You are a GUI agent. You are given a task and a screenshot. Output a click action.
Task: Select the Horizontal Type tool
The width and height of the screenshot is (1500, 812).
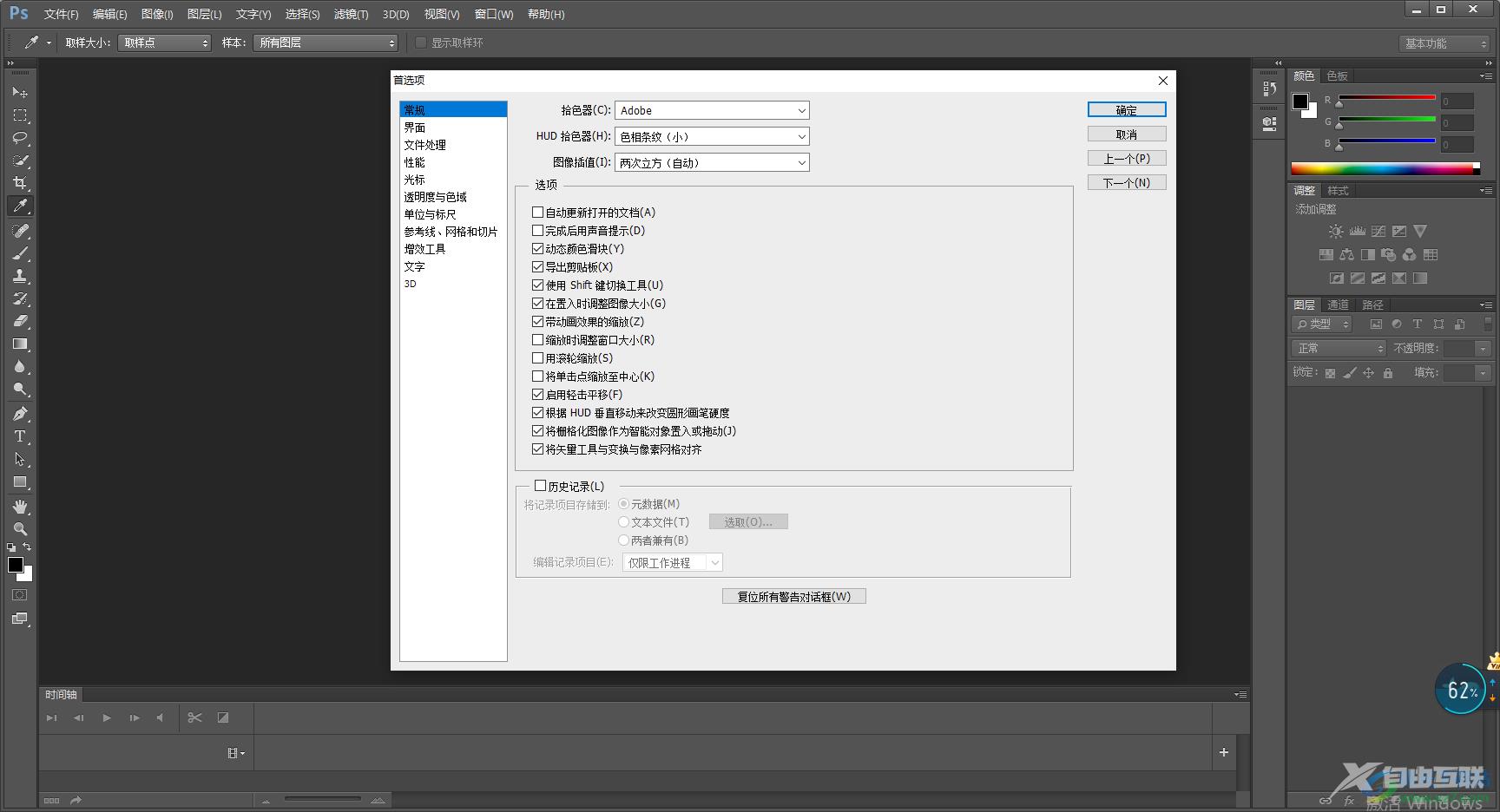click(20, 436)
